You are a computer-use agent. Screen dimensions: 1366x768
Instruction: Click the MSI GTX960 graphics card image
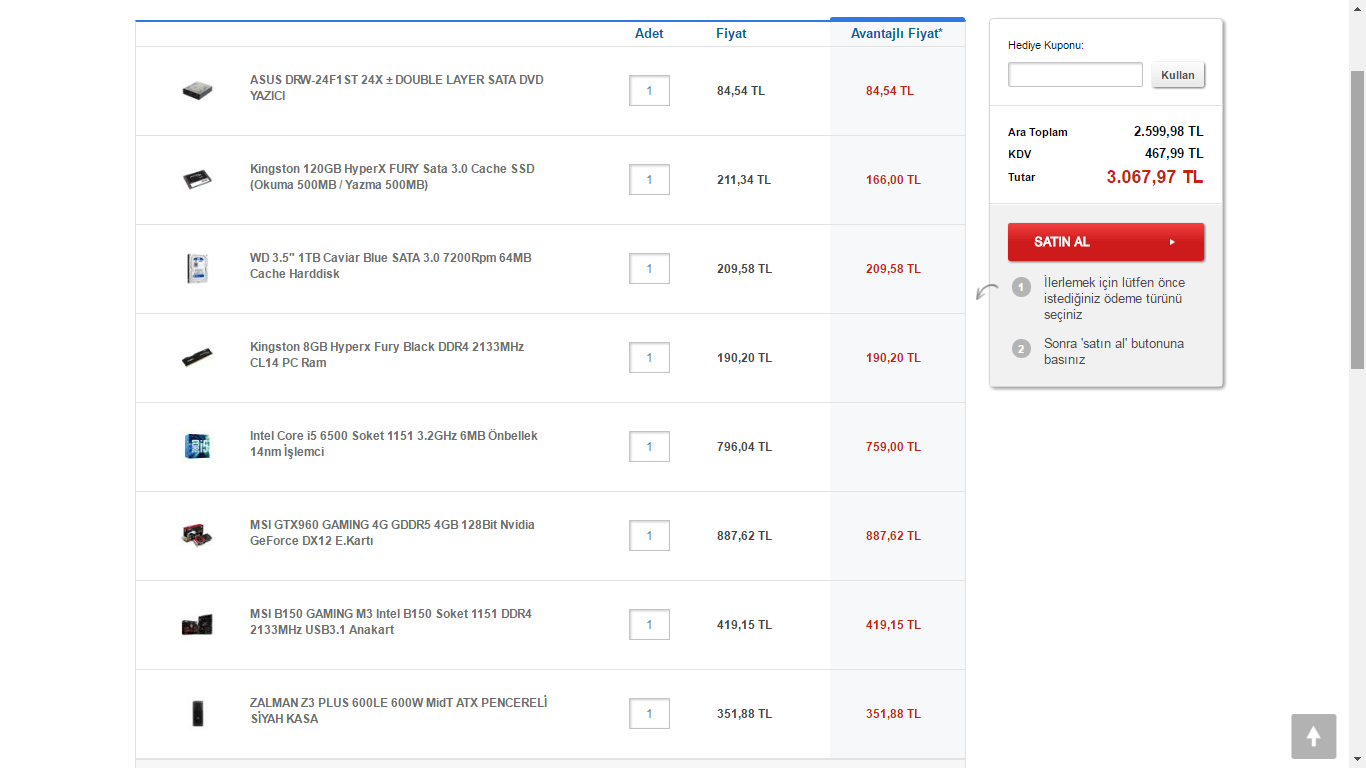(198, 536)
